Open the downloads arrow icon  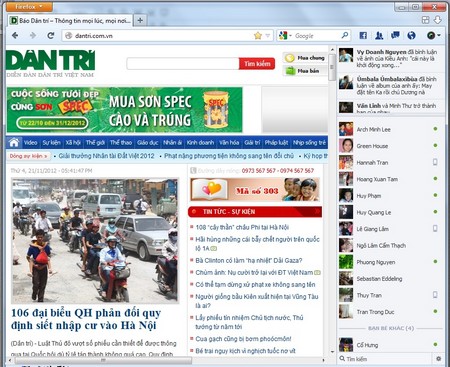pyautogui.click(x=438, y=20)
